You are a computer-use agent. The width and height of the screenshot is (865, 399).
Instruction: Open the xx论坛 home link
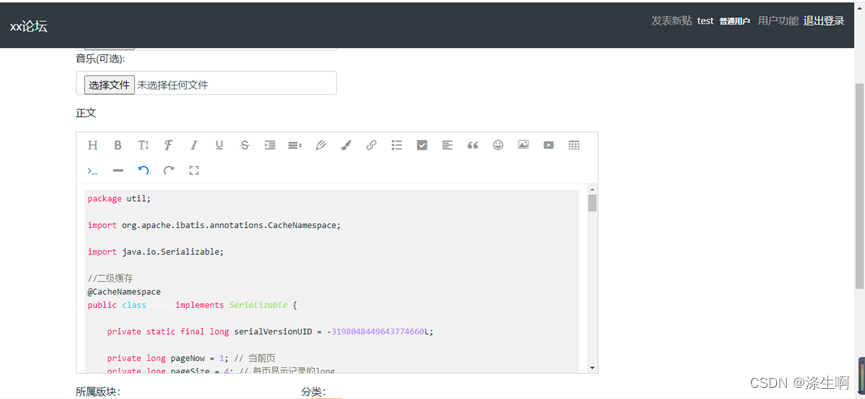[29, 26]
